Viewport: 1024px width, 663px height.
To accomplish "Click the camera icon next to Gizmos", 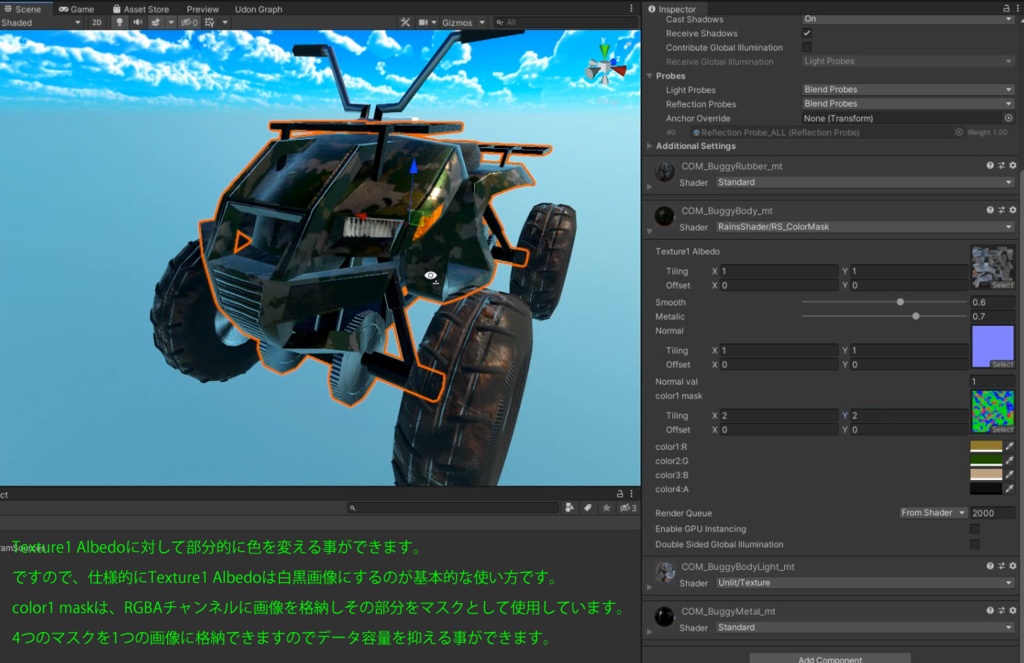I will tap(424, 21).
